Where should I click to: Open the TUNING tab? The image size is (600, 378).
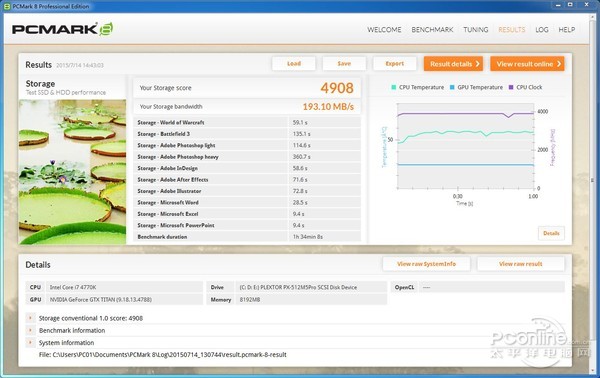pyautogui.click(x=476, y=30)
